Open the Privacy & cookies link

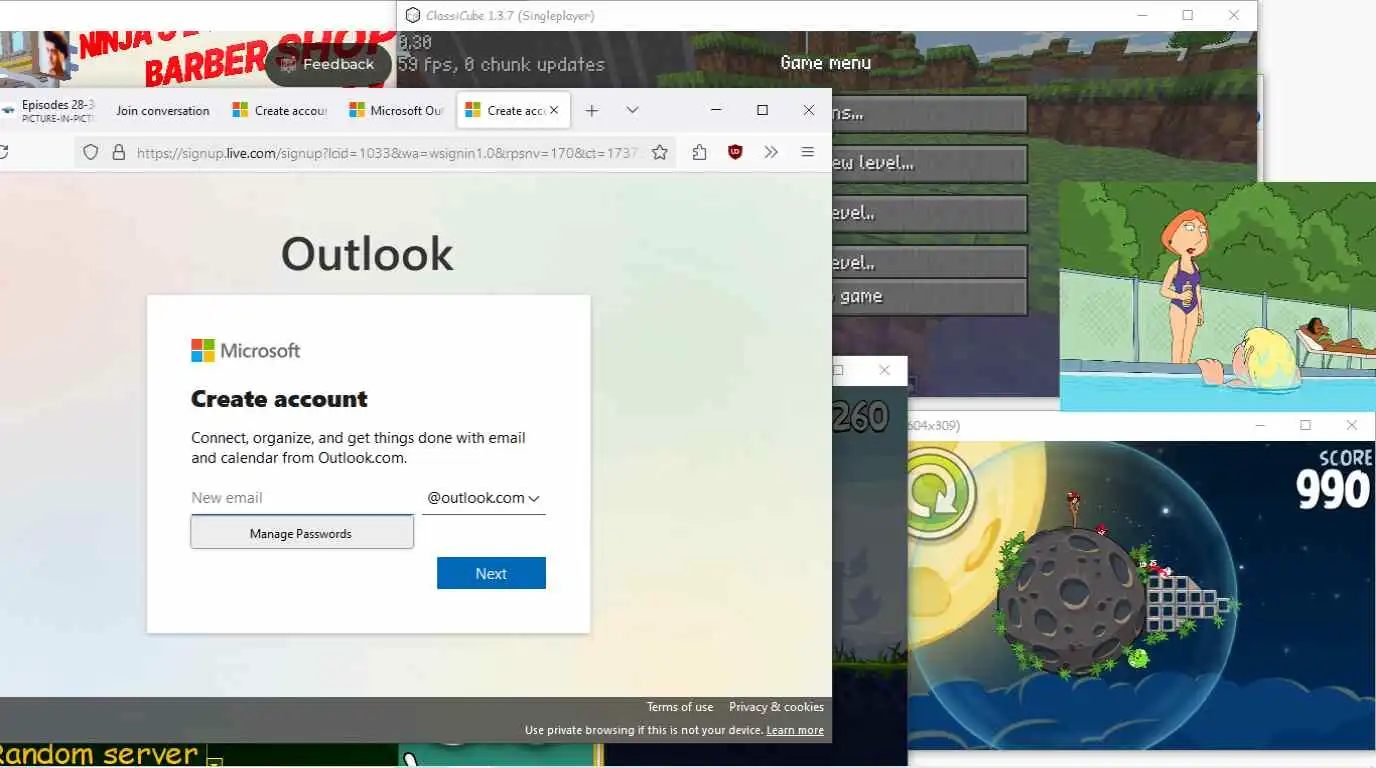tap(776, 707)
